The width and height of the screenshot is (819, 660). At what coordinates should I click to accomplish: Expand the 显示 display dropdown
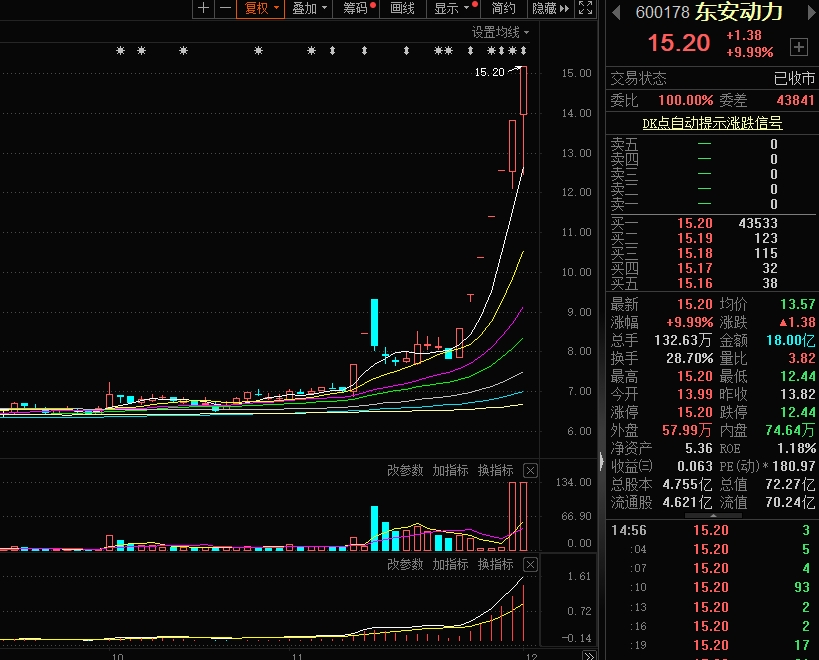[451, 8]
